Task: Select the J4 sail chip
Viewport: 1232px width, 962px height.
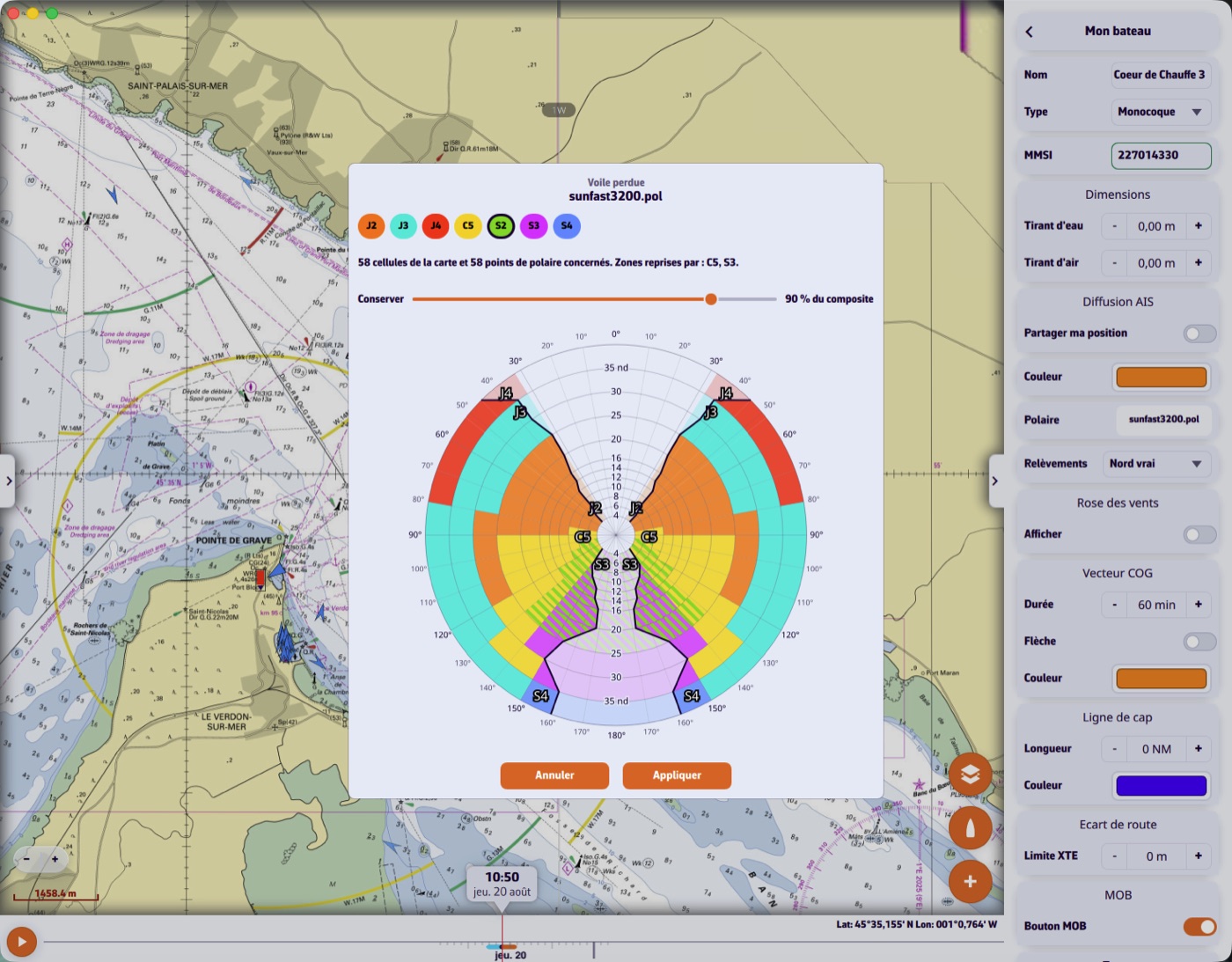Action: 436,226
